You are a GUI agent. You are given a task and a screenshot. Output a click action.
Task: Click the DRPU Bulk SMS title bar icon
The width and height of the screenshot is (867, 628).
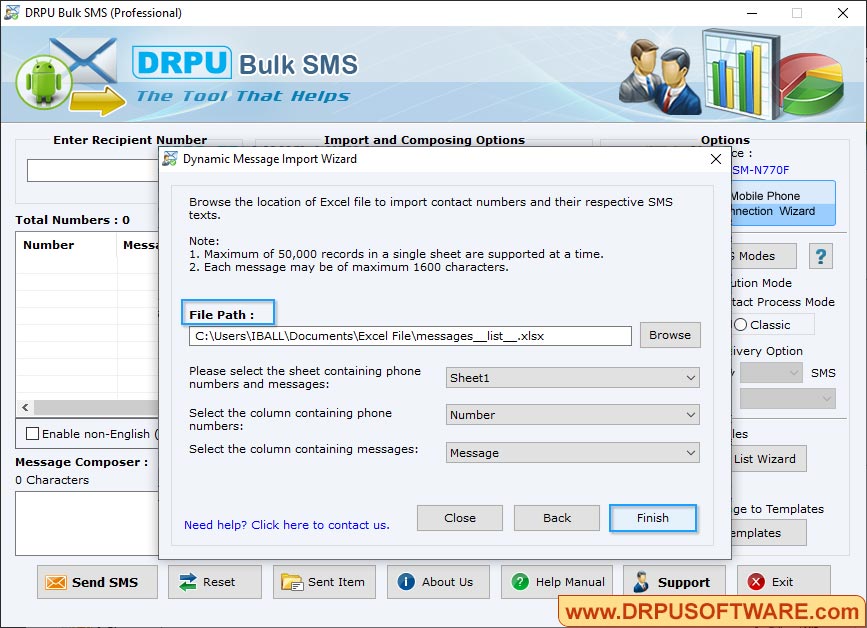click(10, 14)
